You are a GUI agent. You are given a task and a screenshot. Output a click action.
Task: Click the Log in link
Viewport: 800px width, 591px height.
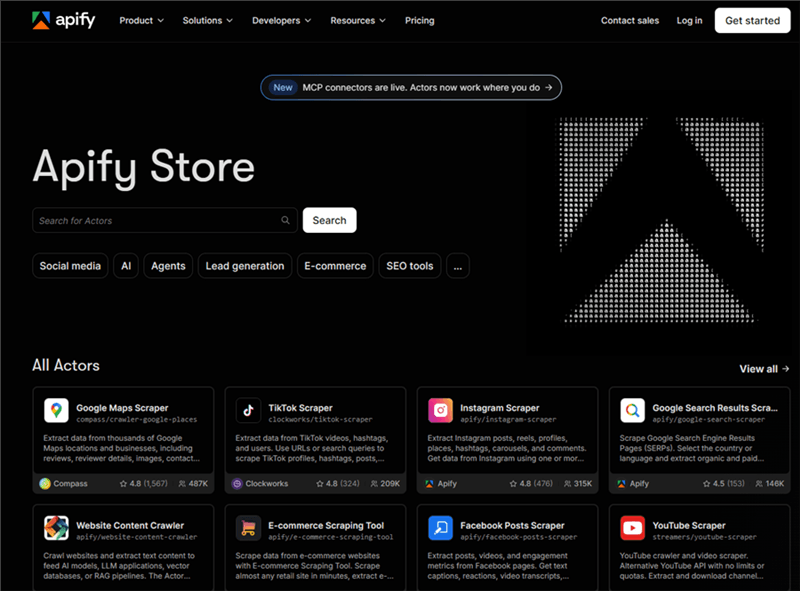click(689, 20)
